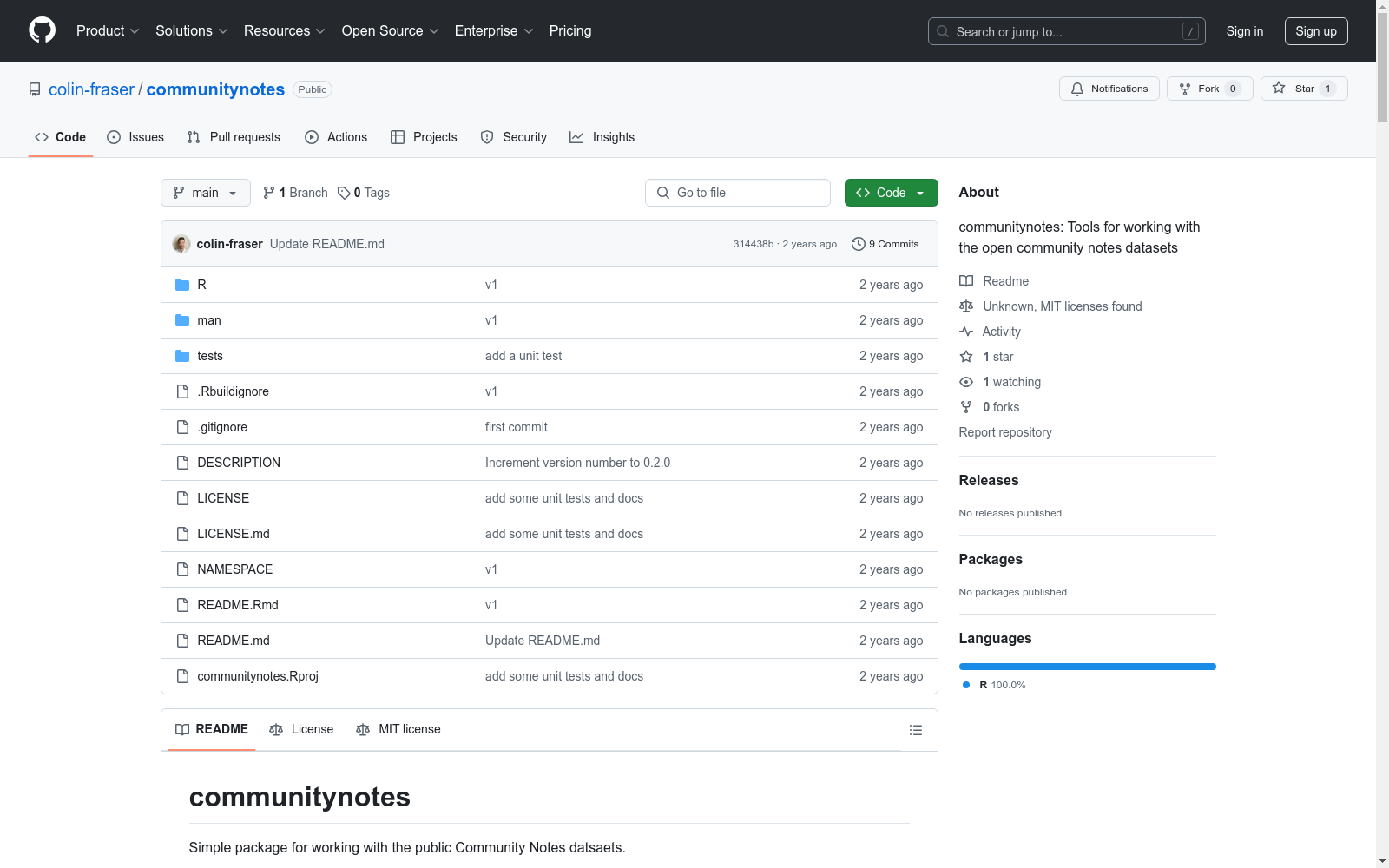Click the scale icon beside licenses found
The image size is (1389, 868).
966,306
